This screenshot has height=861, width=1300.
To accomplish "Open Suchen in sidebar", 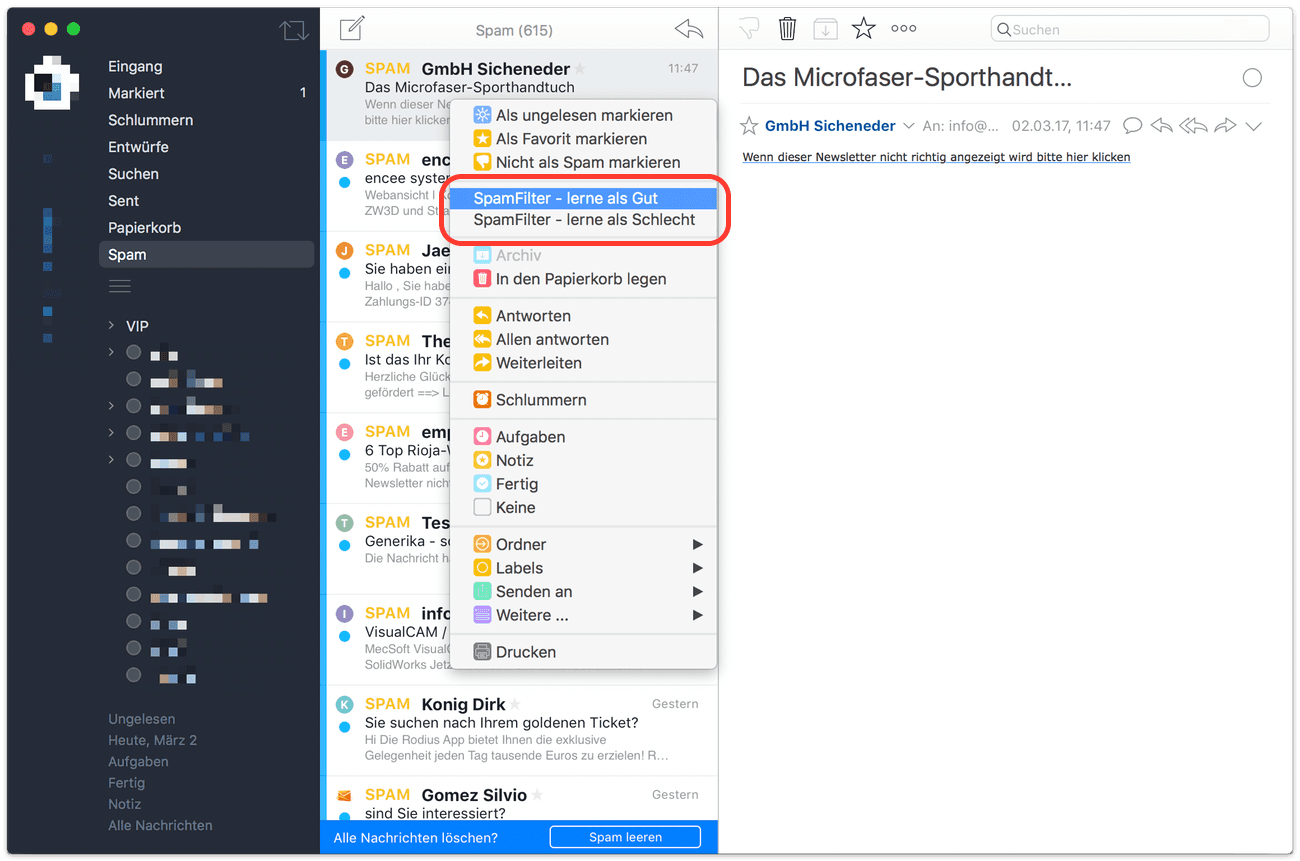I will [x=133, y=174].
